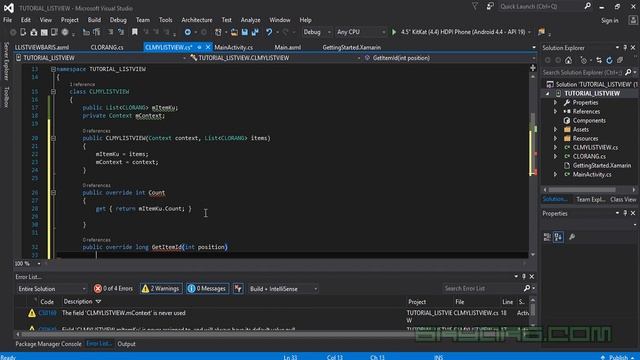
Task: Switch to the Output tab
Action: pos(127,344)
